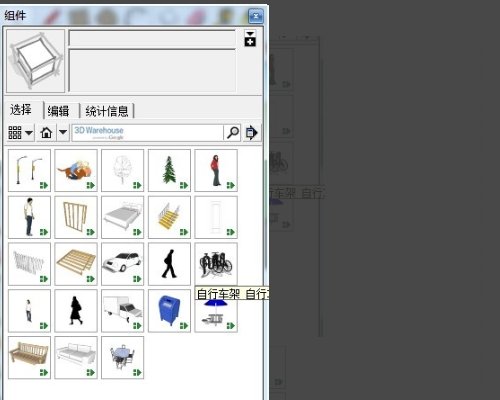Pick the blue mailbox component

[169, 311]
